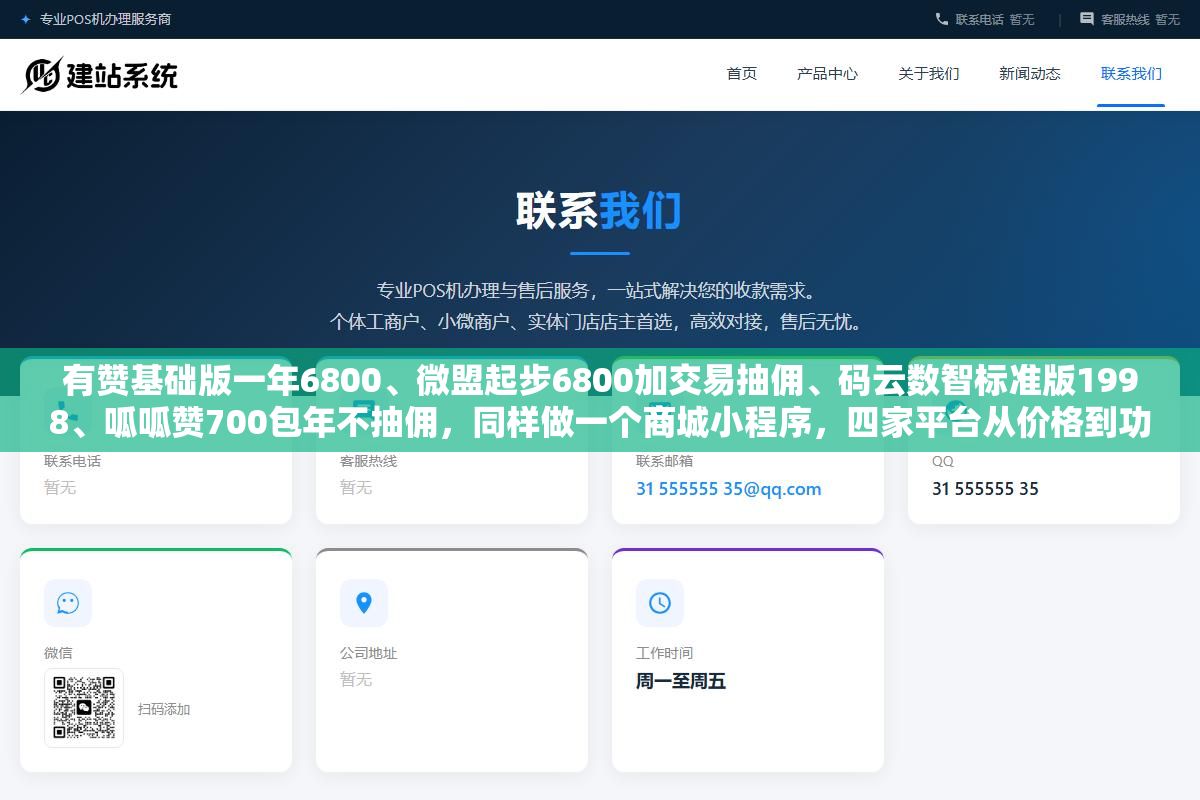Click the WeChat smiley icon
1200x800 pixels.
coord(68,603)
